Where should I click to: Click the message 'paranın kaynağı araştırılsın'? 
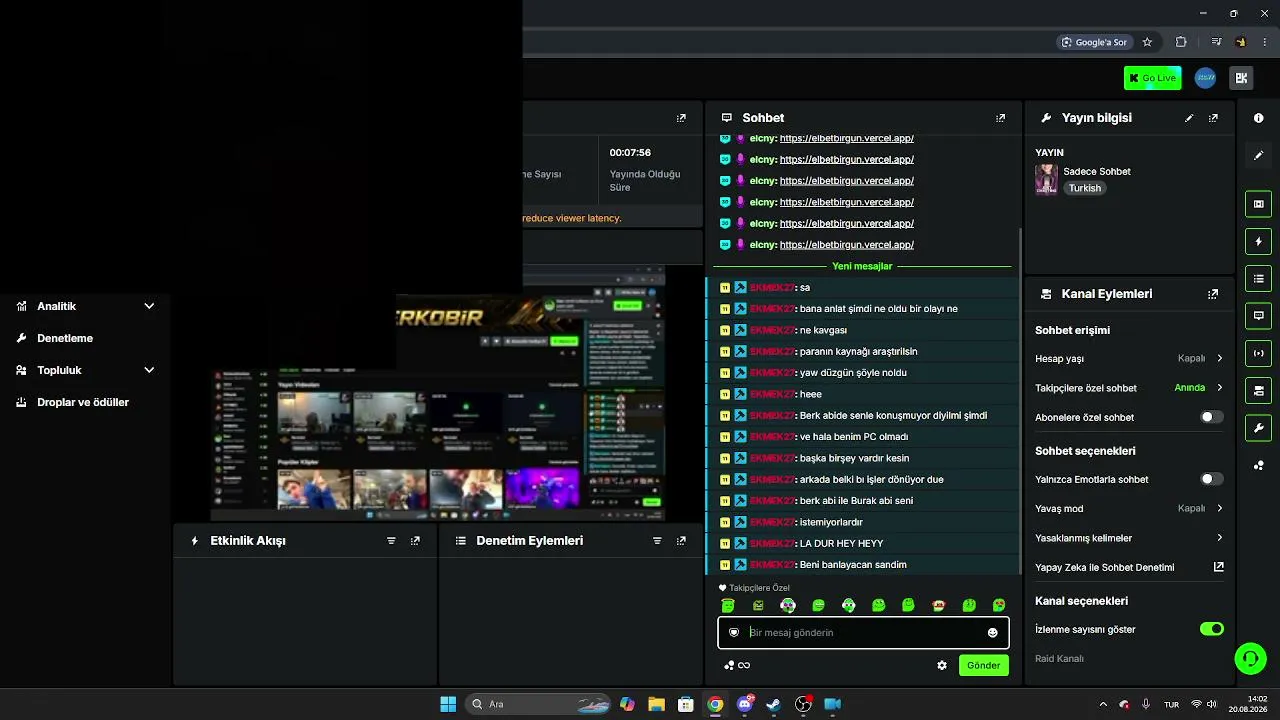coord(858,351)
